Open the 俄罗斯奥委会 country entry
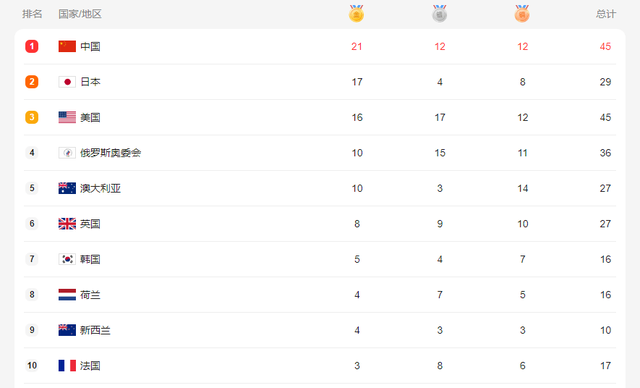Viewport: 640px width, 388px height. (x=111, y=153)
